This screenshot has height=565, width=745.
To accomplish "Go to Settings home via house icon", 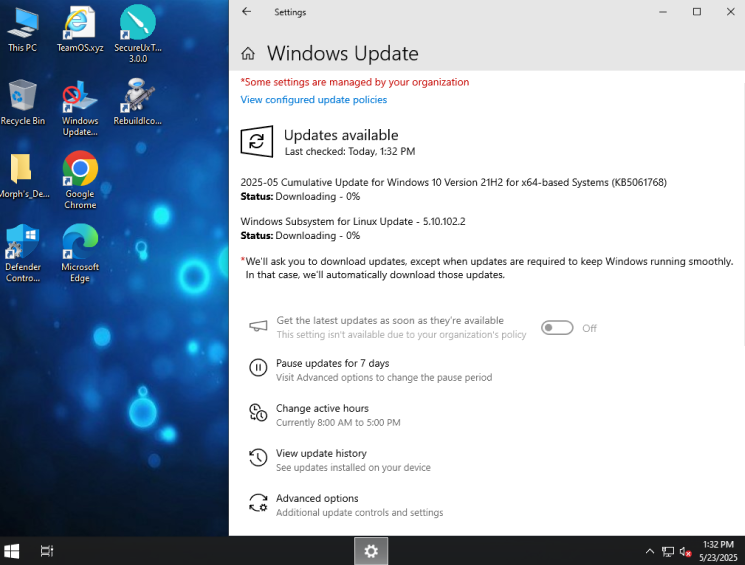I will point(248,54).
